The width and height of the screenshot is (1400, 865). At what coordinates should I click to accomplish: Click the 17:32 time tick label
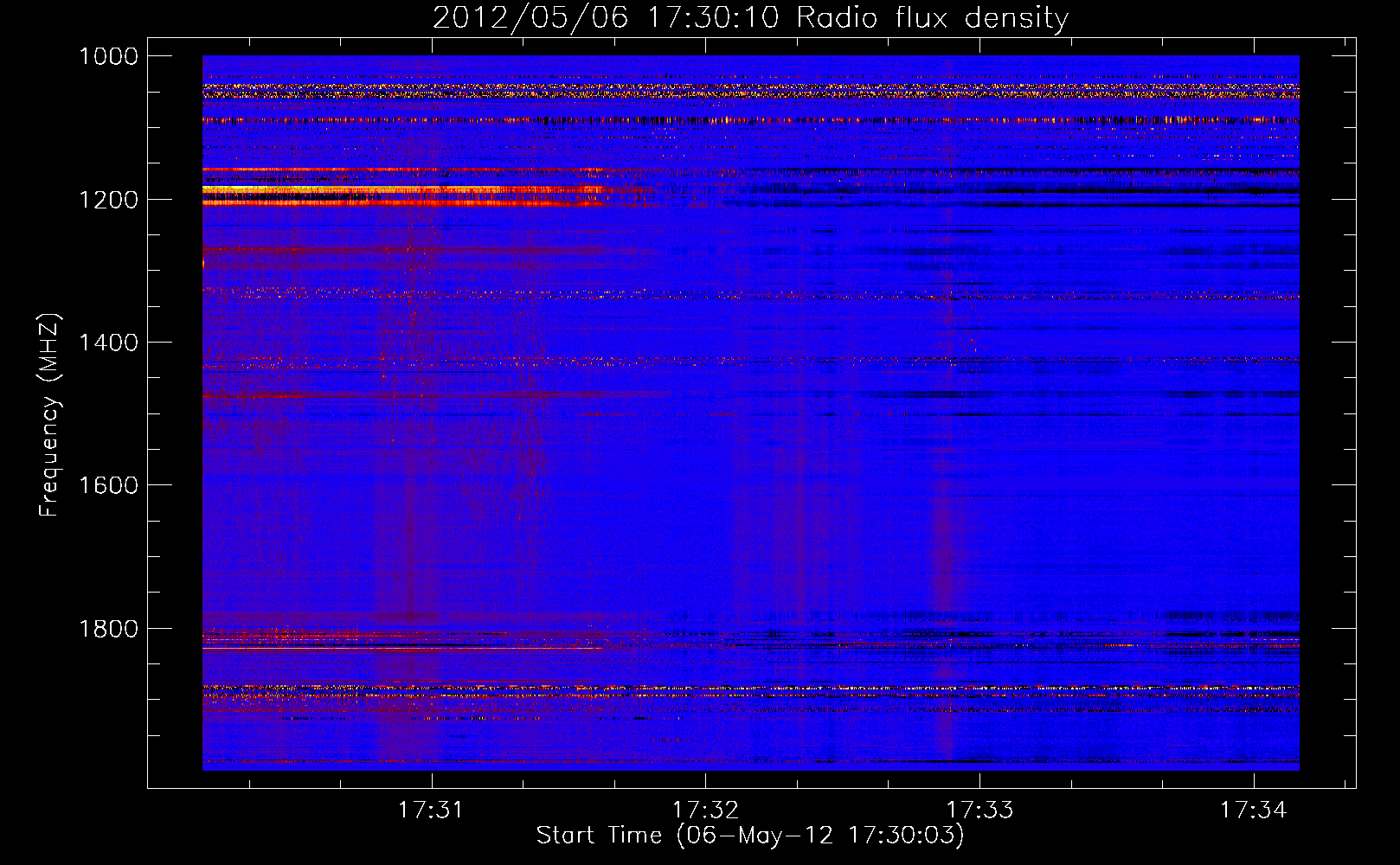coord(705,810)
